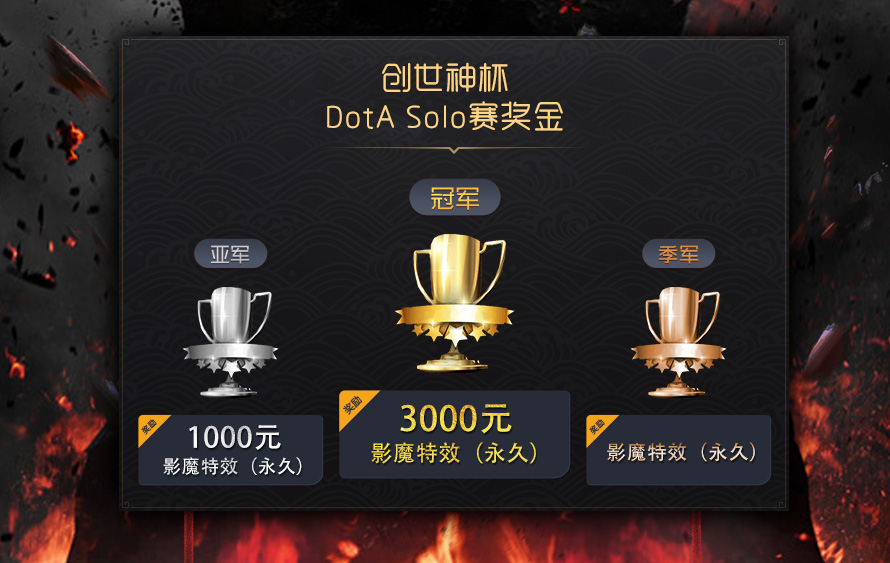
Task: Click the silver runner-up trophy icon
Action: (230, 341)
